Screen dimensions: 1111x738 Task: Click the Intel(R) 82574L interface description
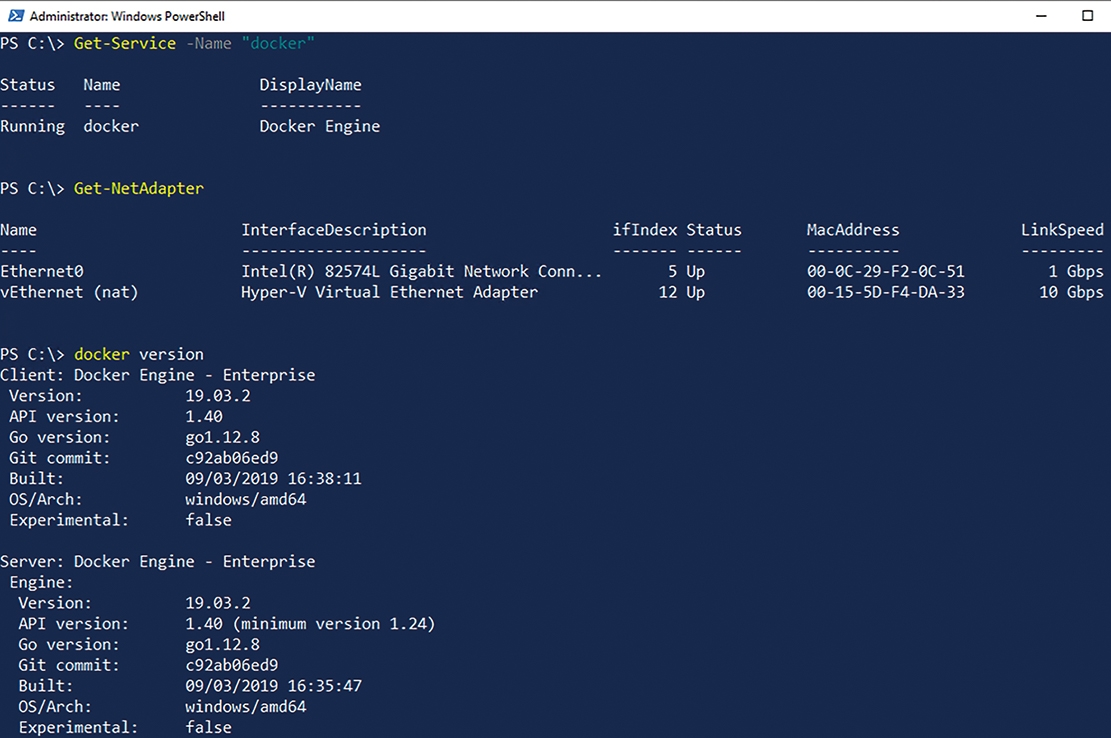(422, 271)
